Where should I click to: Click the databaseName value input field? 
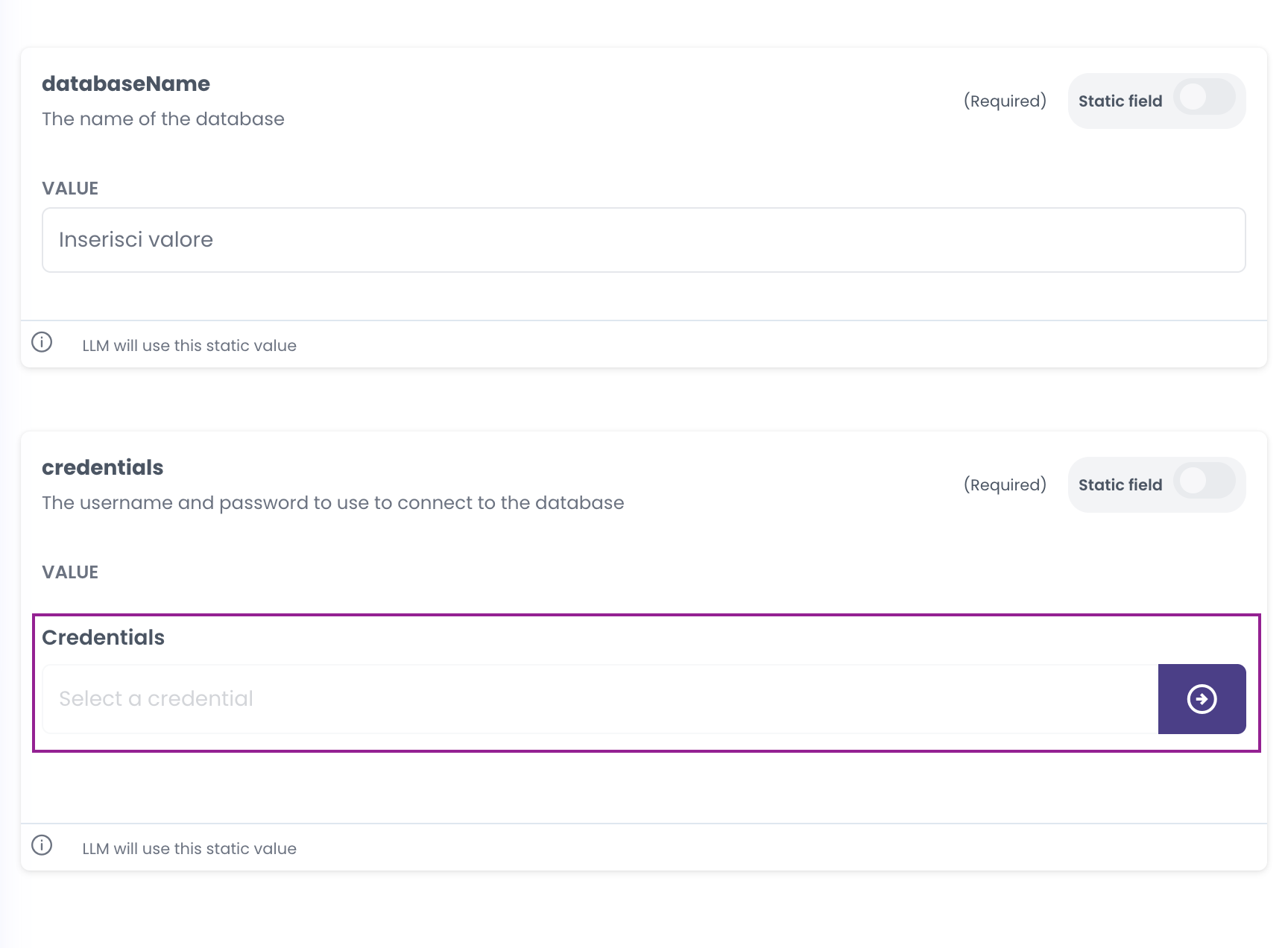(644, 240)
